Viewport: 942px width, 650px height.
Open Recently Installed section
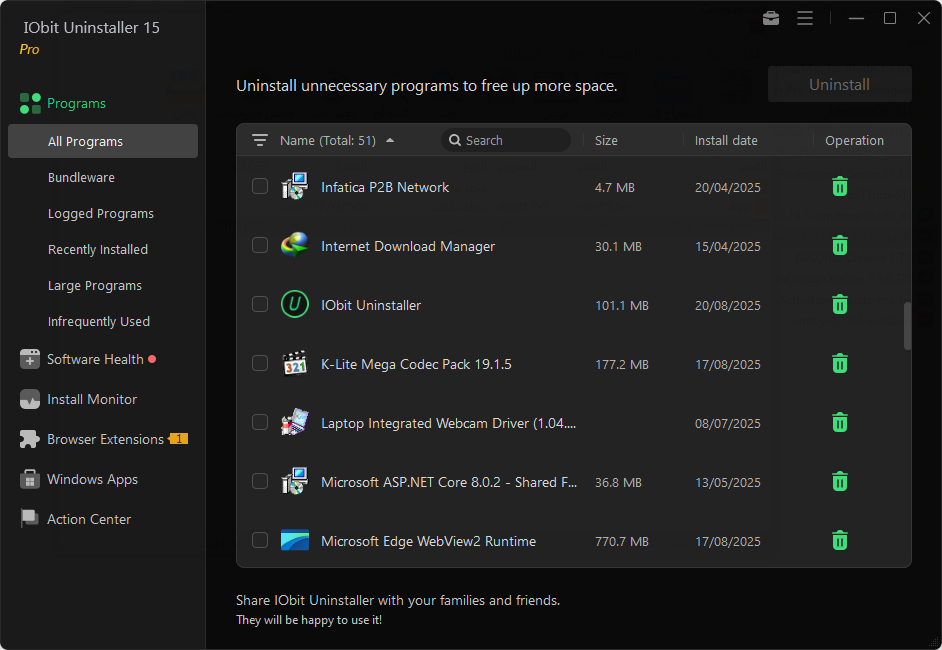click(x=98, y=250)
